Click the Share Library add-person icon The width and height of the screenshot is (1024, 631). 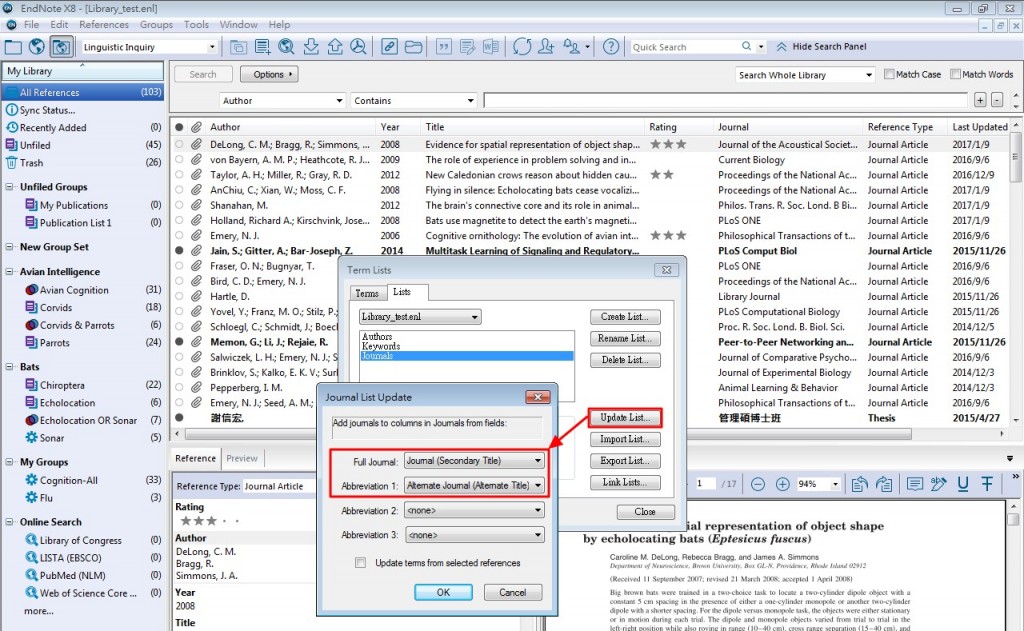tap(546, 47)
